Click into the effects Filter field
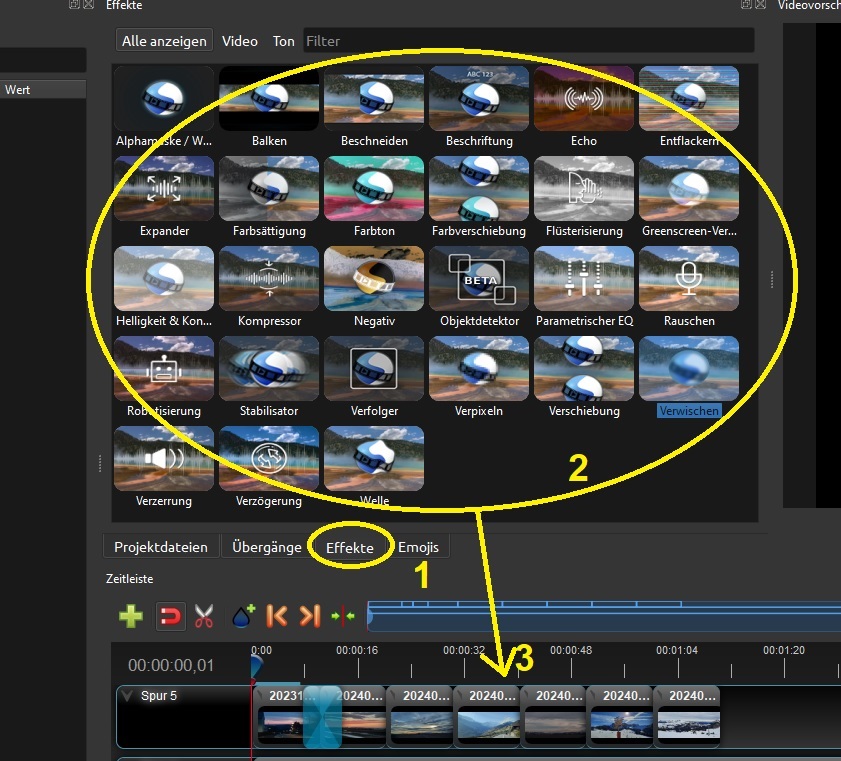The height and width of the screenshot is (761, 841). [x=528, y=41]
